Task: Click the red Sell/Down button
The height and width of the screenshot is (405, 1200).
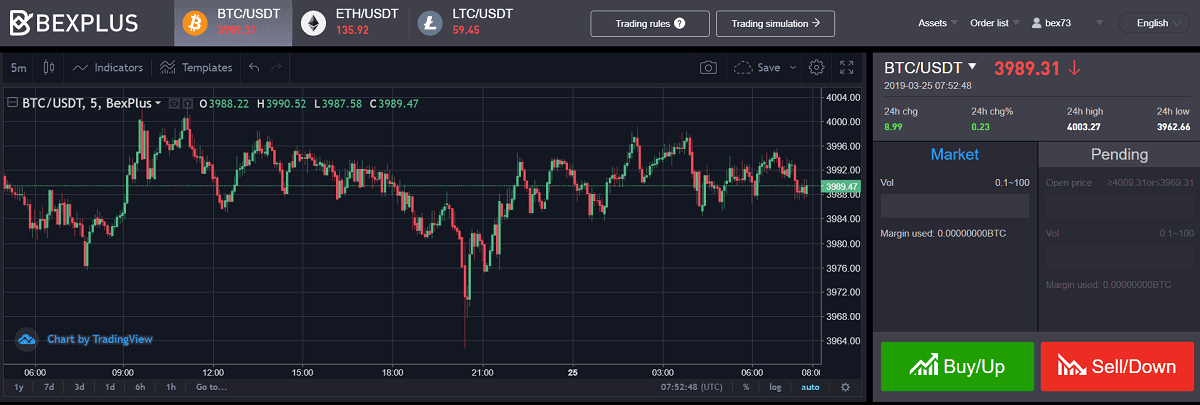Action: [1116, 366]
